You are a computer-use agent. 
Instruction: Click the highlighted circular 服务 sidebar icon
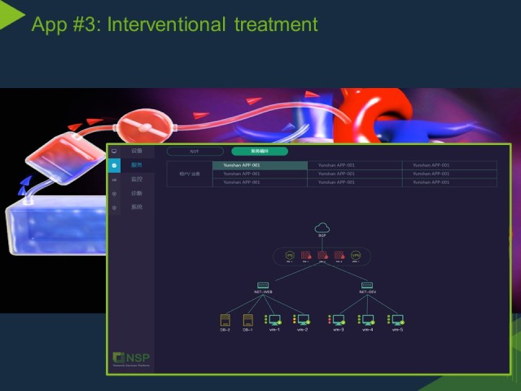pyautogui.click(x=114, y=165)
